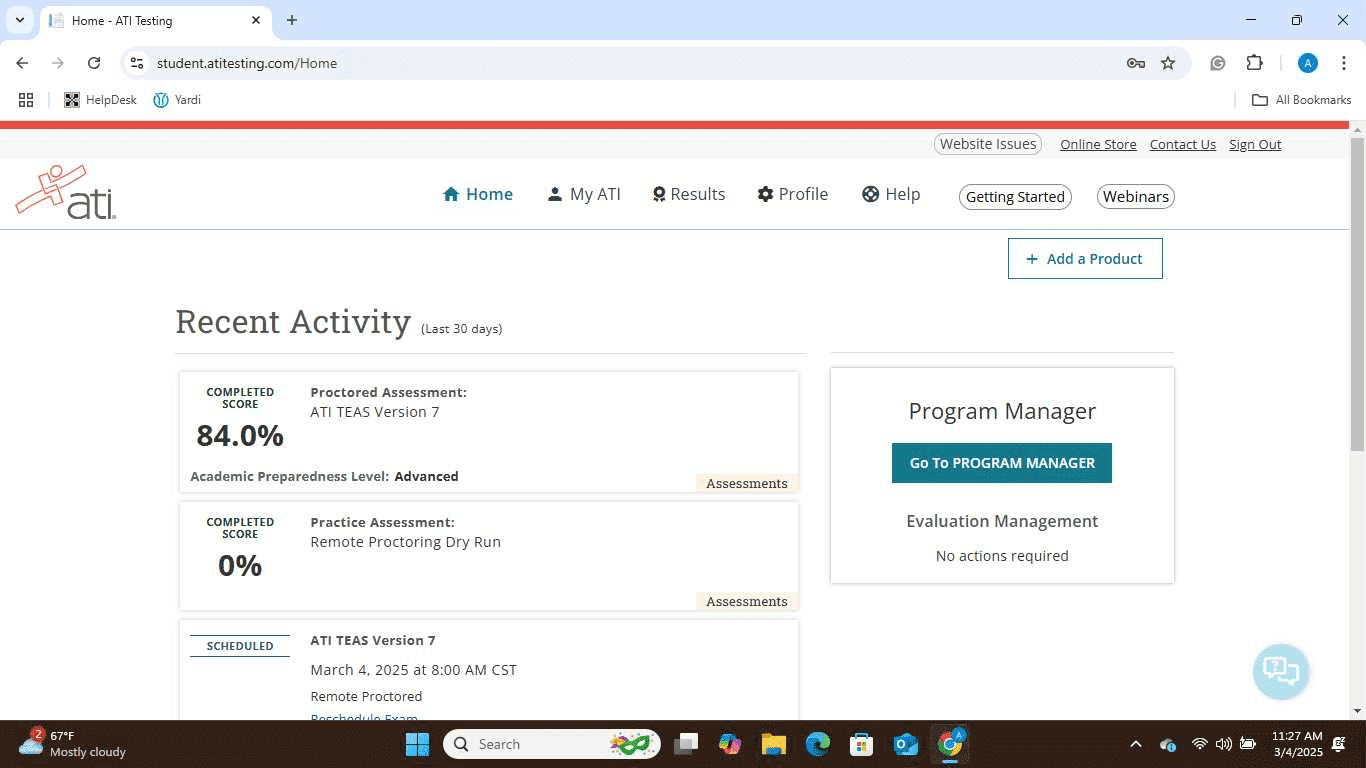Click the ATI logo

point(66,193)
